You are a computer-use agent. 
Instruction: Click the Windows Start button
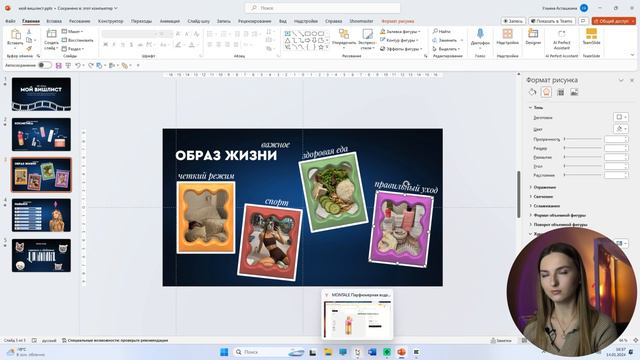224,352
